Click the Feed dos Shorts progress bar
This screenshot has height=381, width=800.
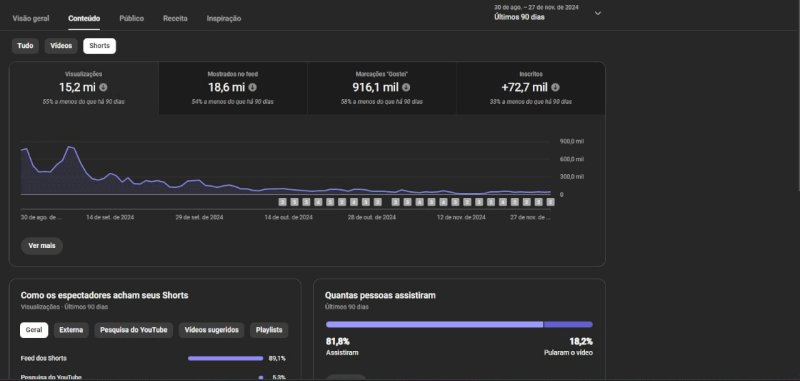tap(226, 359)
